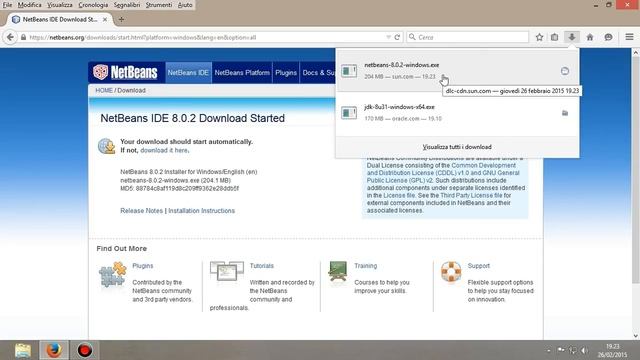
Task: Open the Firefox hamburger menu
Action: coord(629,37)
